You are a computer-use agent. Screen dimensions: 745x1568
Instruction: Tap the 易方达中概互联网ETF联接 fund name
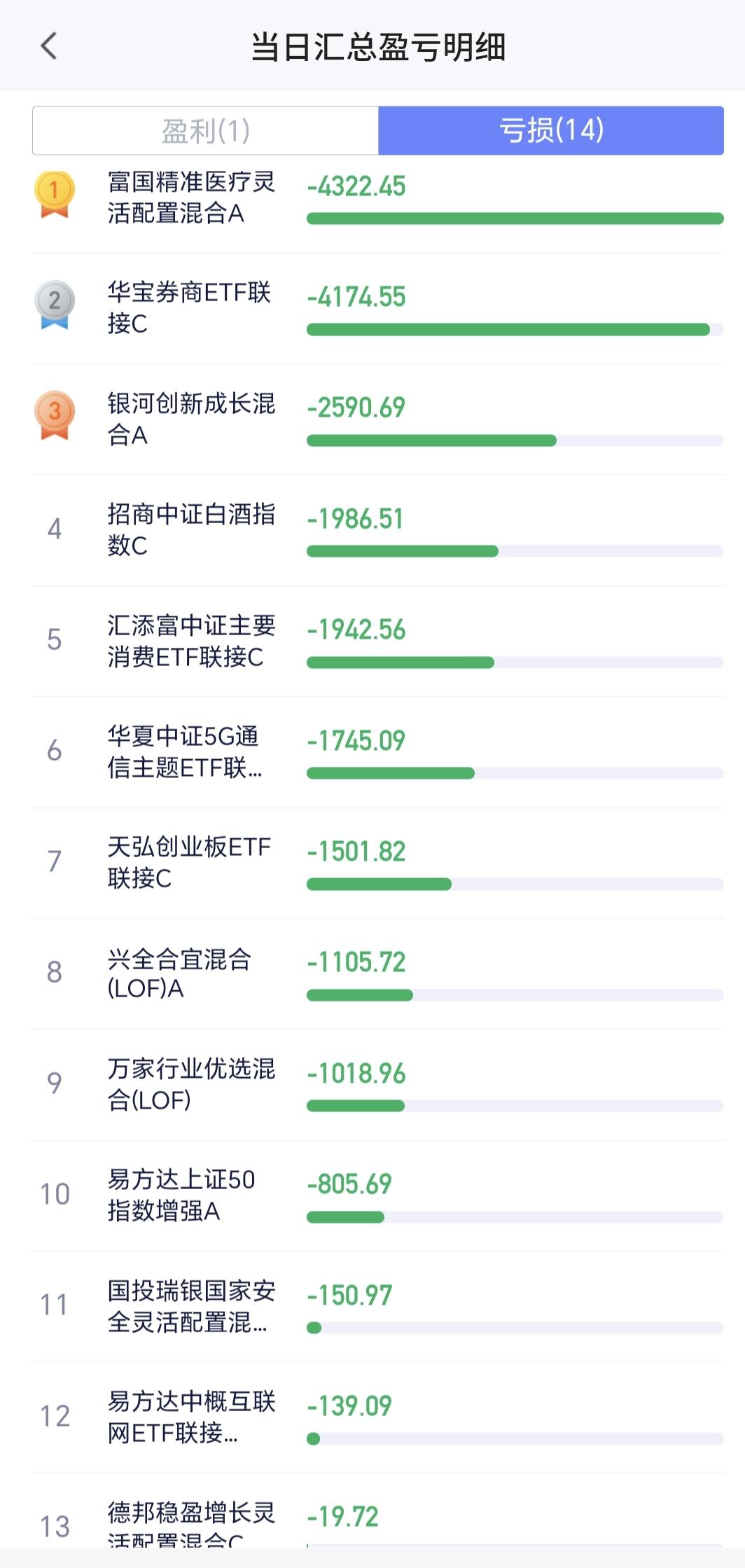click(191, 1417)
